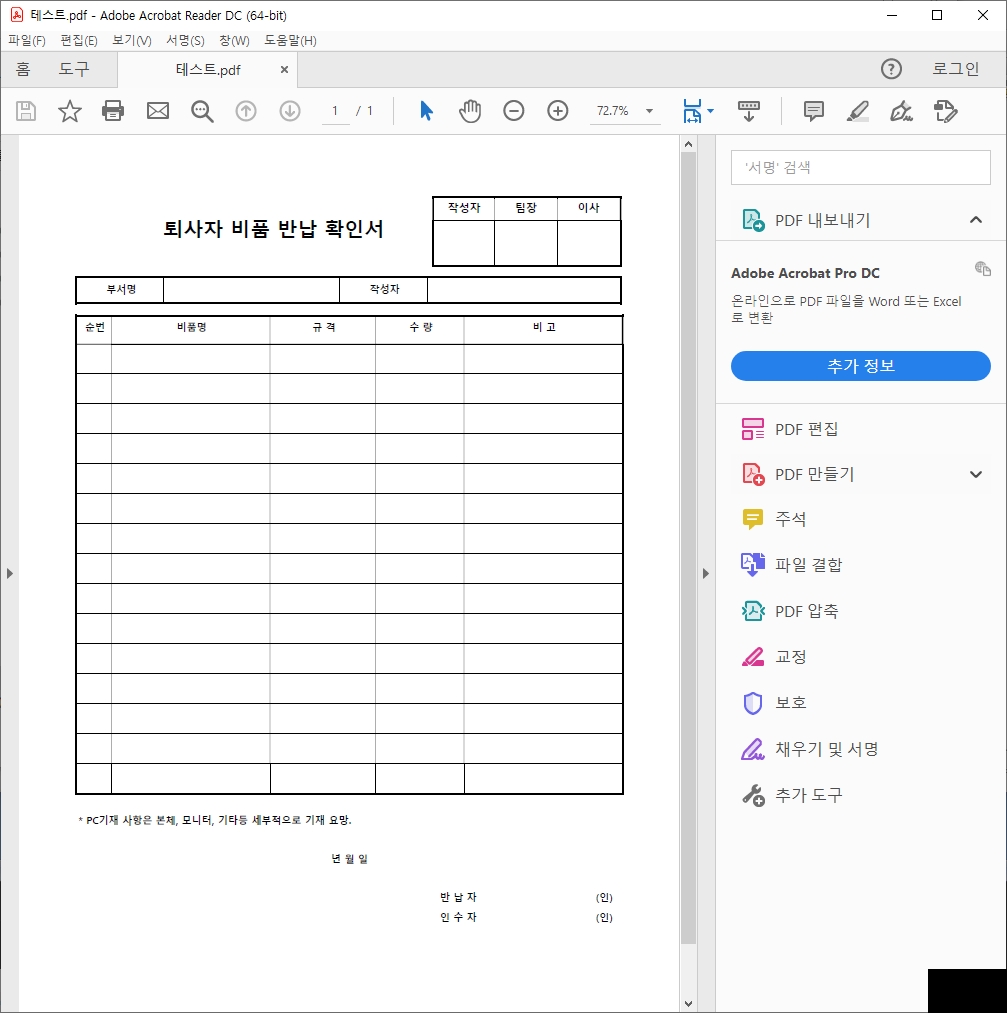Open the 보호 protect tool
Viewport: 1007px width, 1013px height.
(774, 702)
